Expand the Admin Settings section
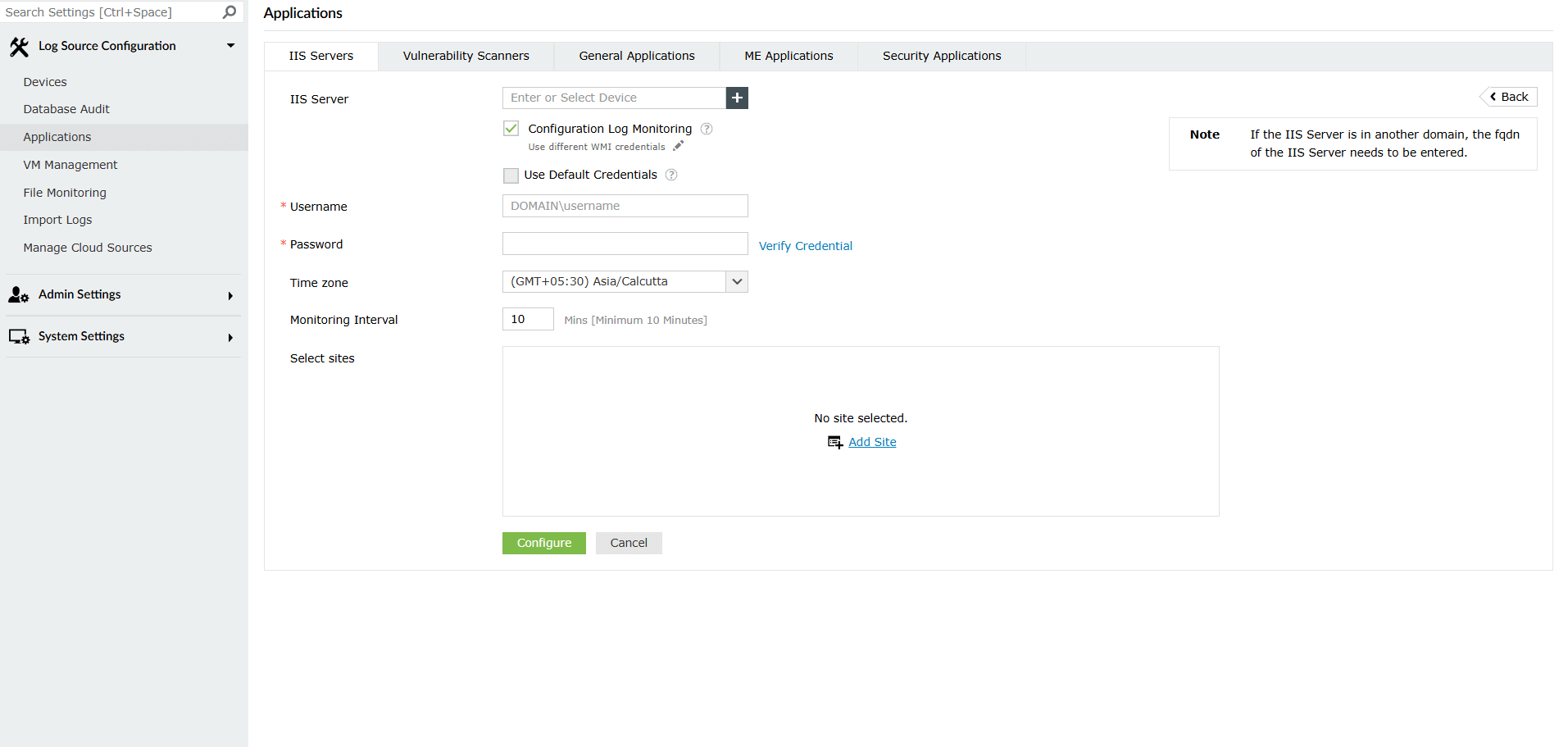 click(x=230, y=295)
